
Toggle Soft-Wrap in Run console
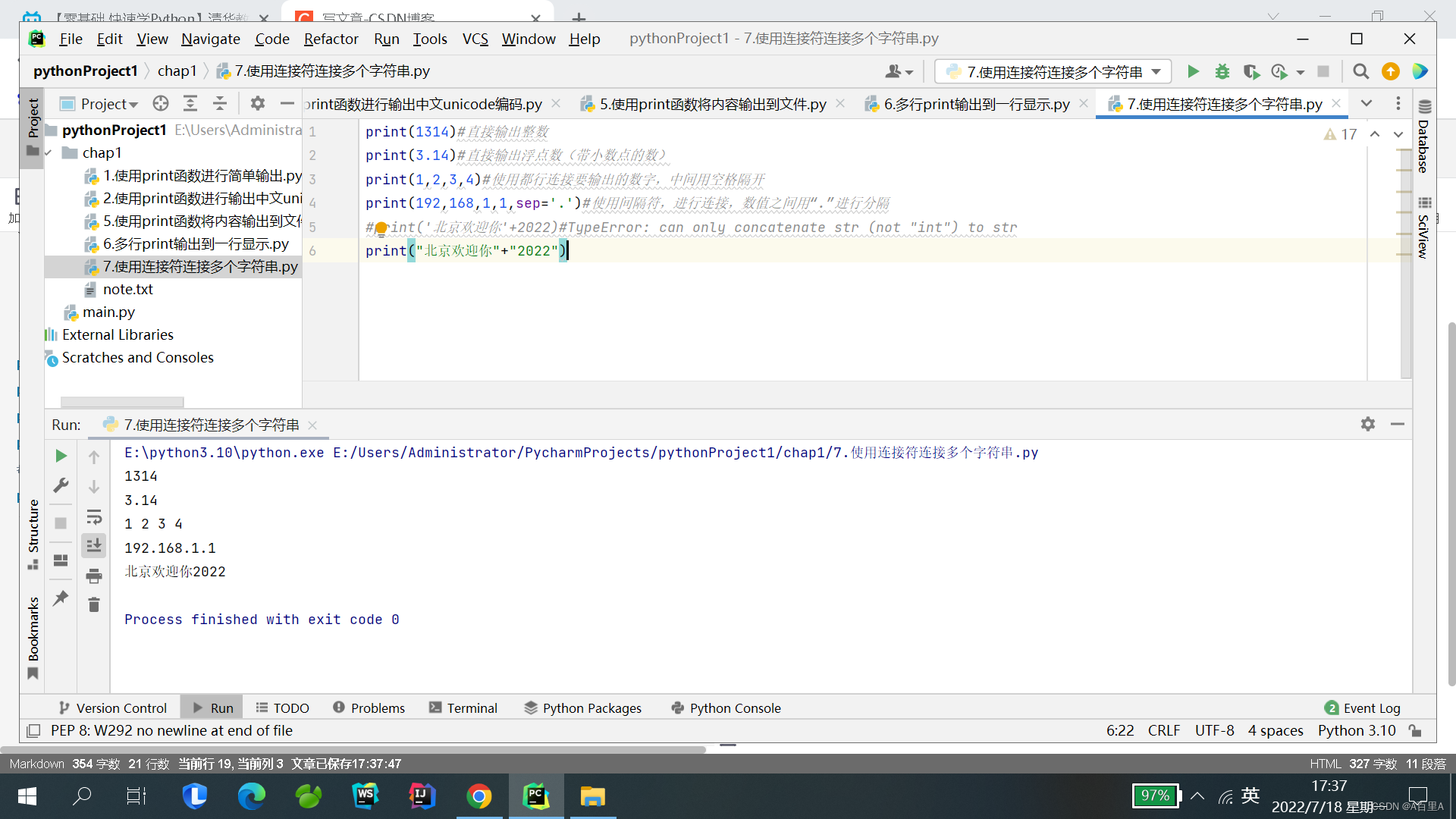coord(94,517)
